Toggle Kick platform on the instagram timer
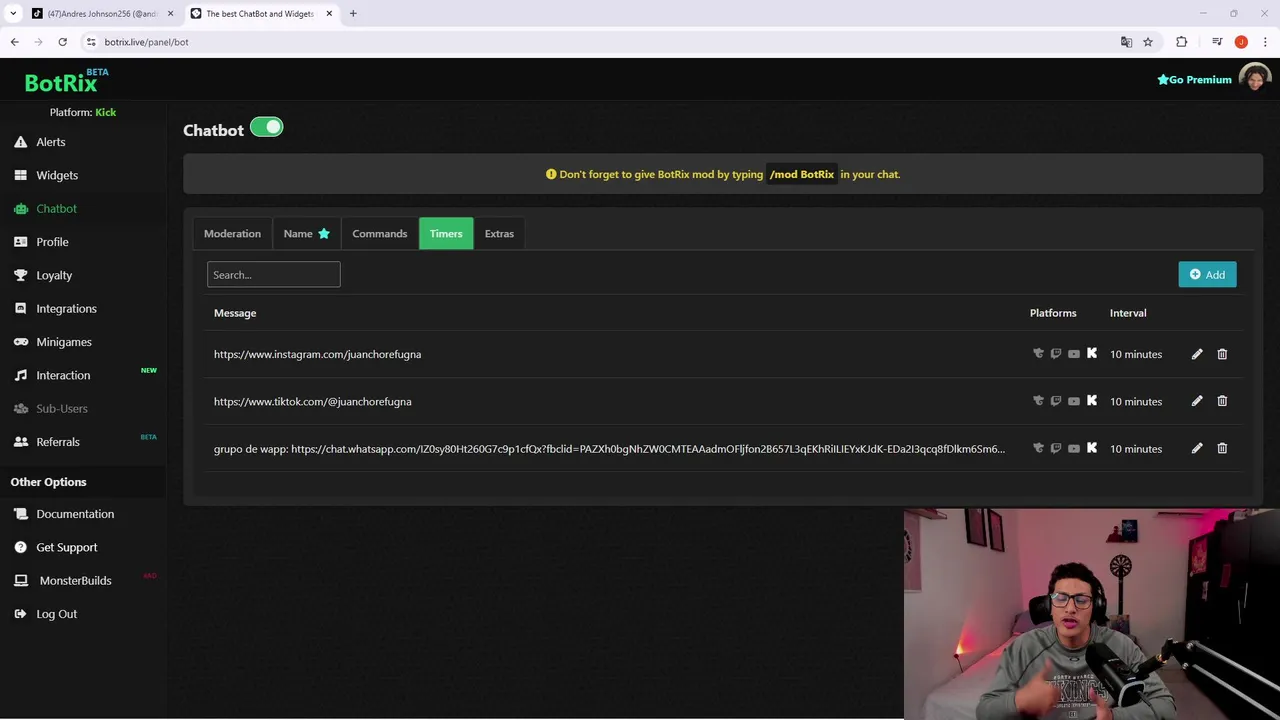The height and width of the screenshot is (720, 1280). pos(1092,353)
